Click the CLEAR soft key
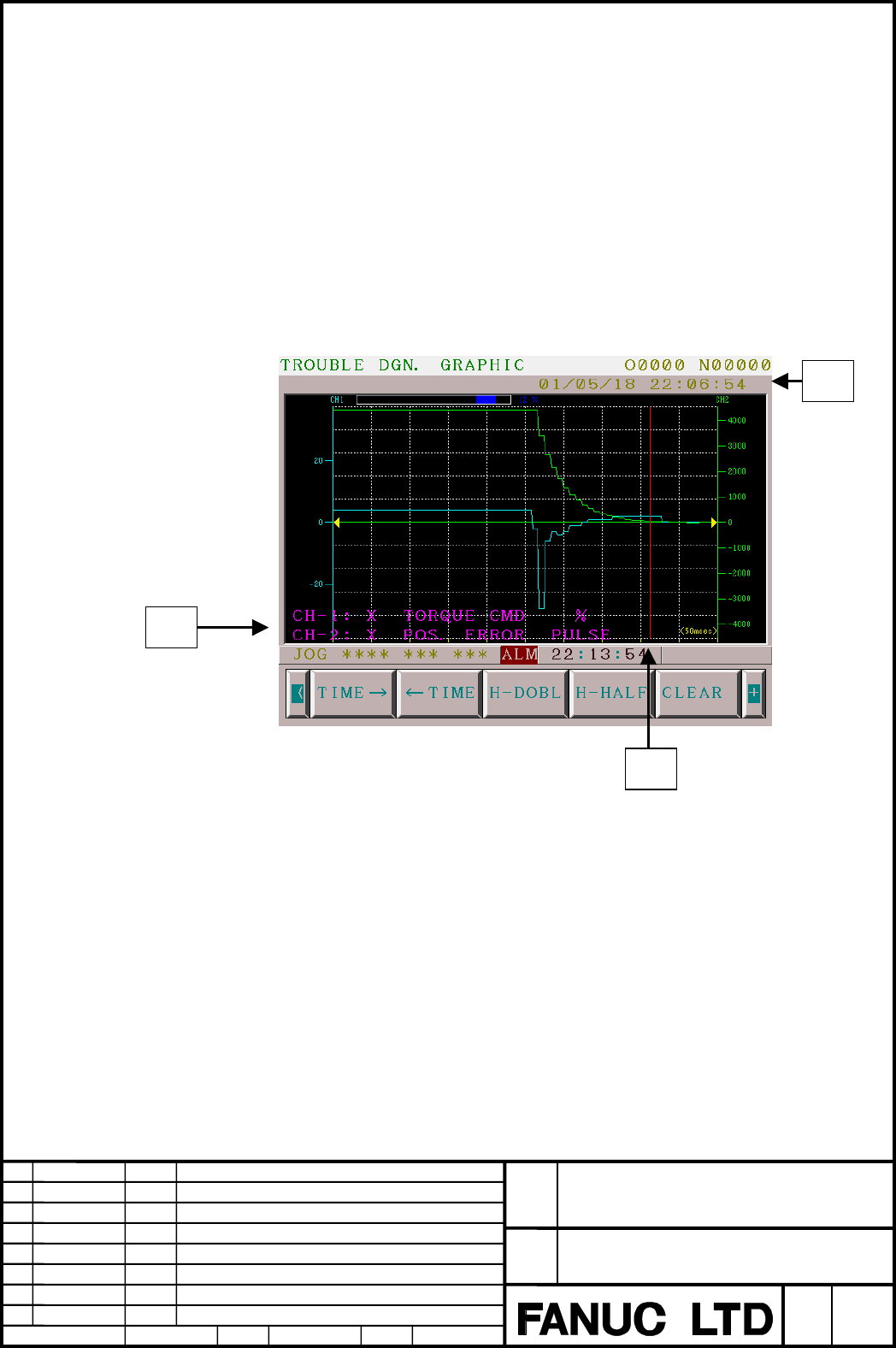Viewport: 896px width, 1348px height. tap(697, 693)
